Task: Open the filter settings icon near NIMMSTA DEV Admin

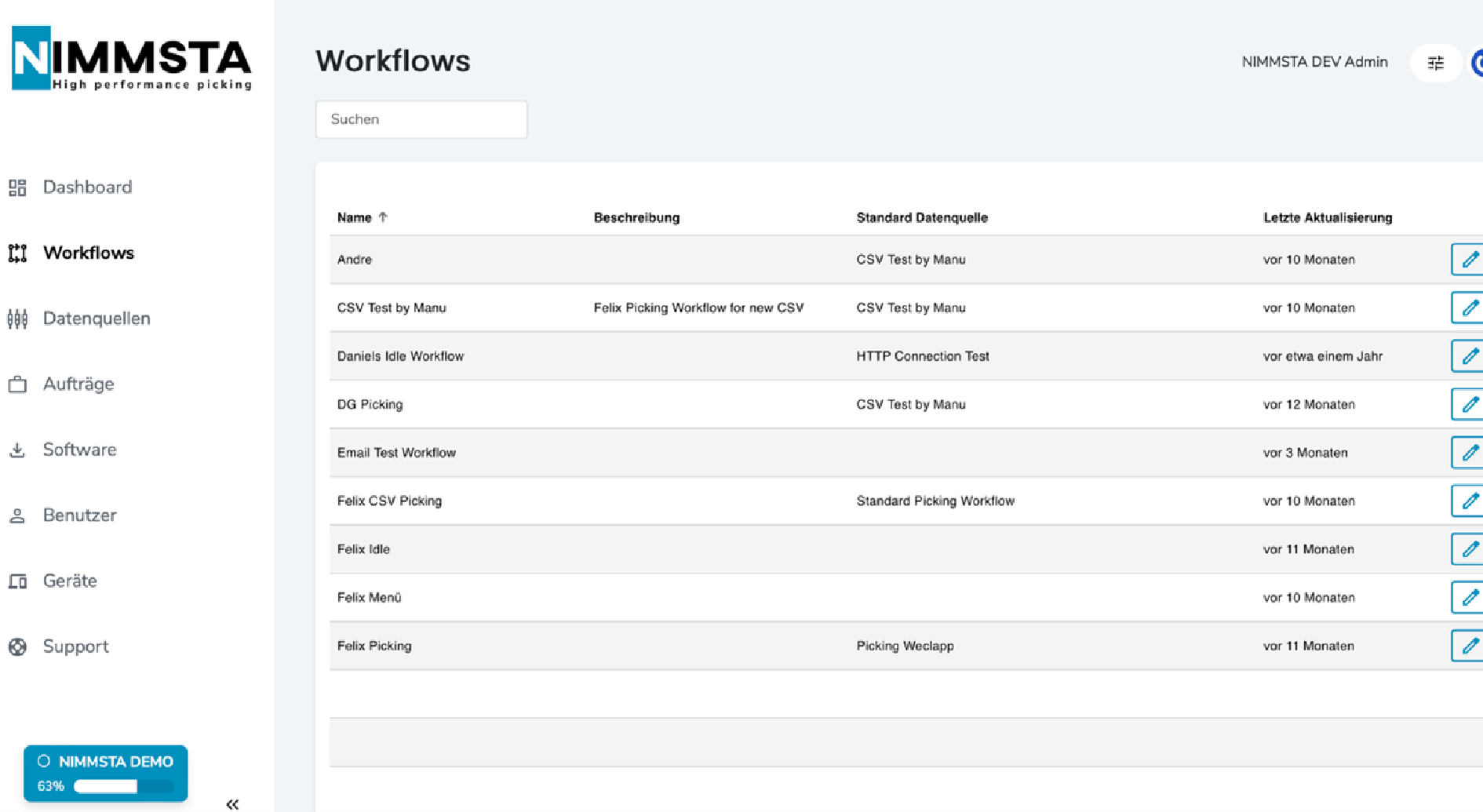Action: (x=1435, y=63)
